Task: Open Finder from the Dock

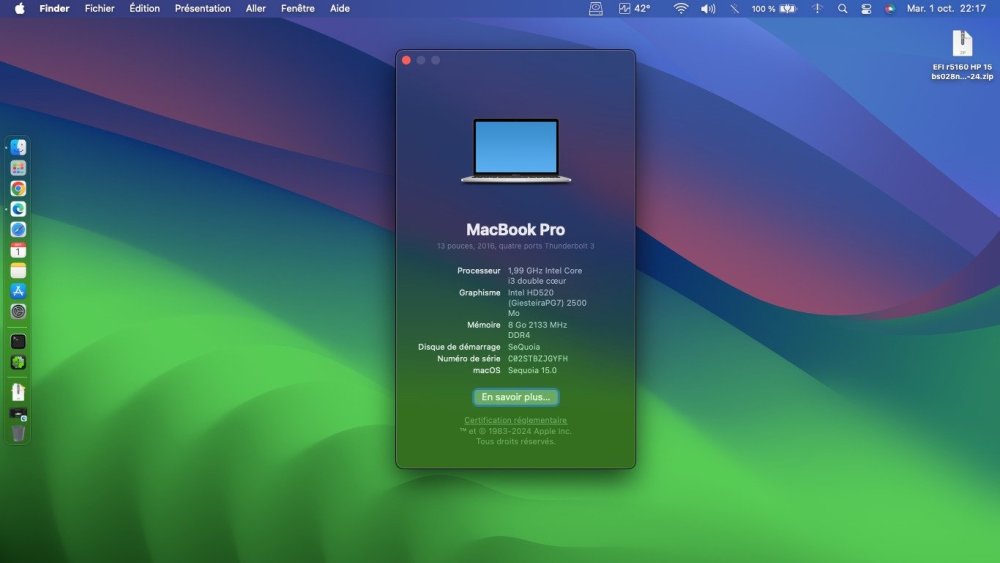Action: tap(18, 147)
